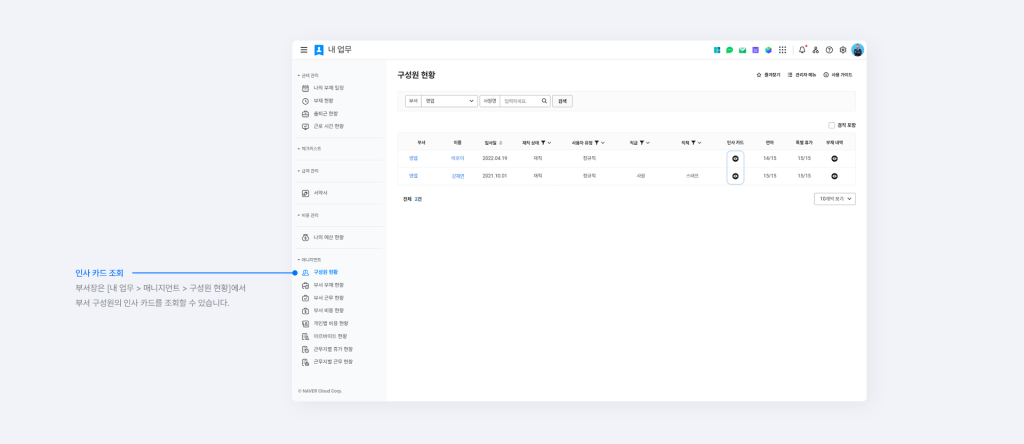Enable the 겸직 포함 checkbox
This screenshot has width=1024, height=444.
[x=831, y=125]
